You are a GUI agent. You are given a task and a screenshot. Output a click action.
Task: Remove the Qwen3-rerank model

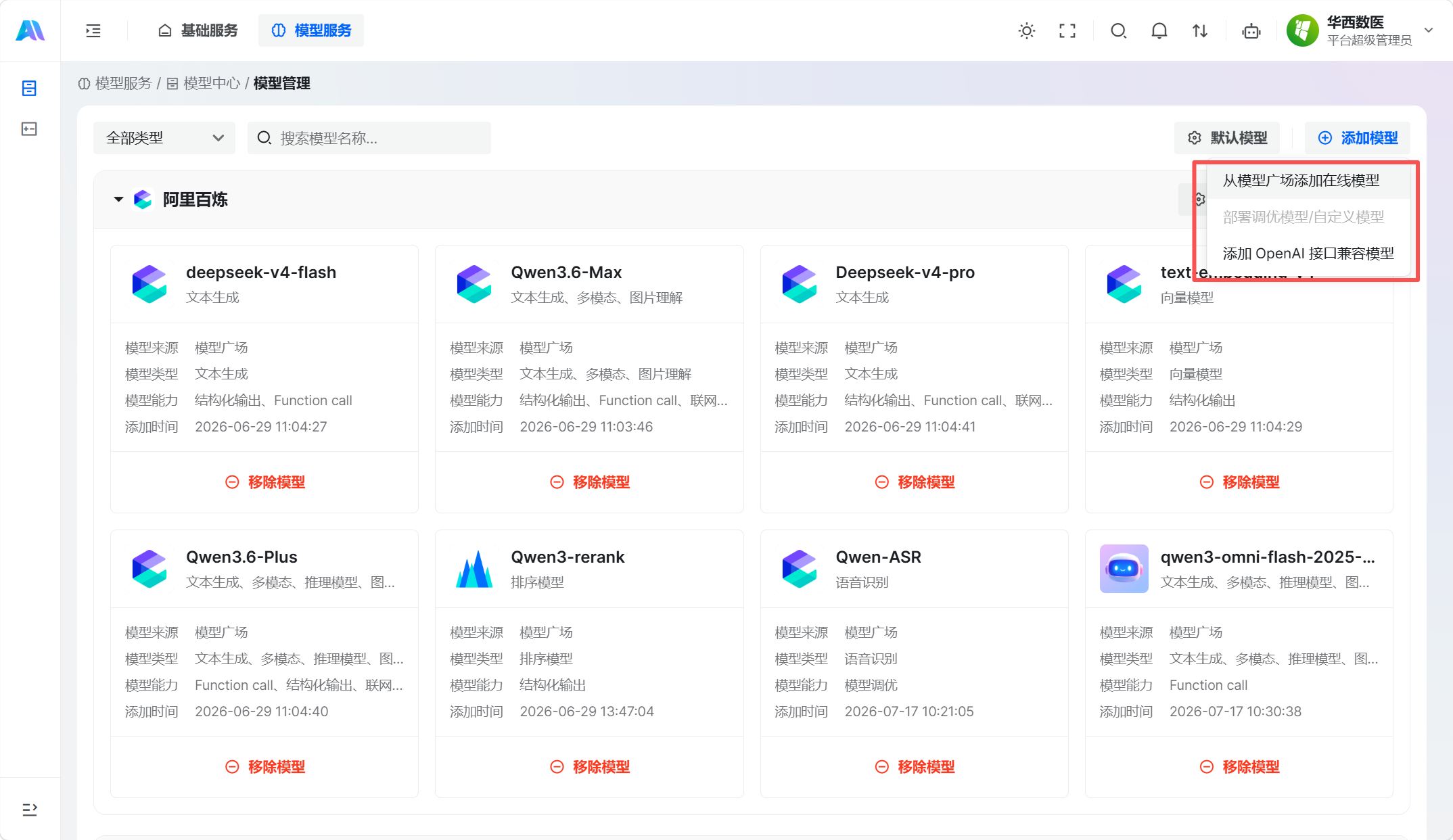pos(589,767)
